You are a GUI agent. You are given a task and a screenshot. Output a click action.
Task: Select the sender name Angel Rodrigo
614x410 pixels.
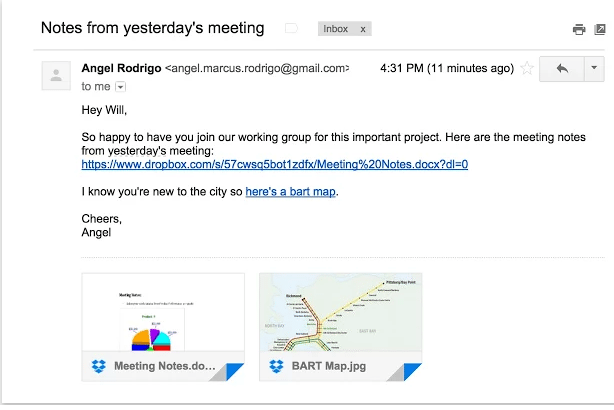(121, 68)
